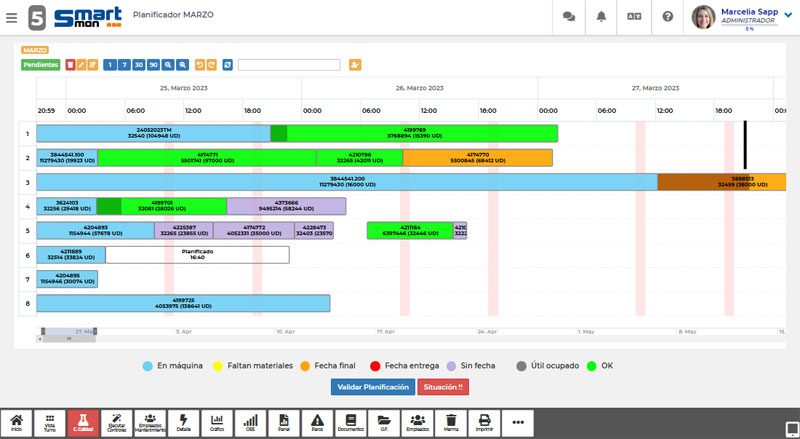
Task: Click the Imprimir printer icon
Action: click(x=484, y=422)
